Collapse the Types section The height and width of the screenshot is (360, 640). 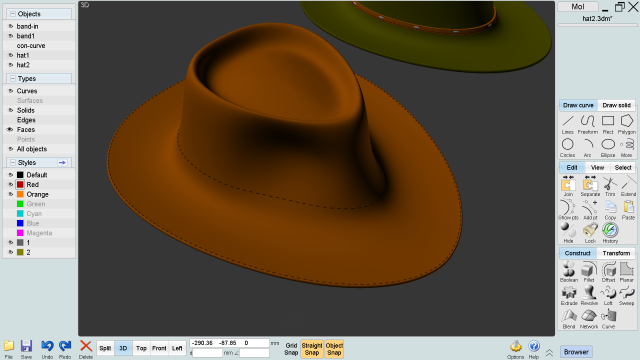pos(13,78)
